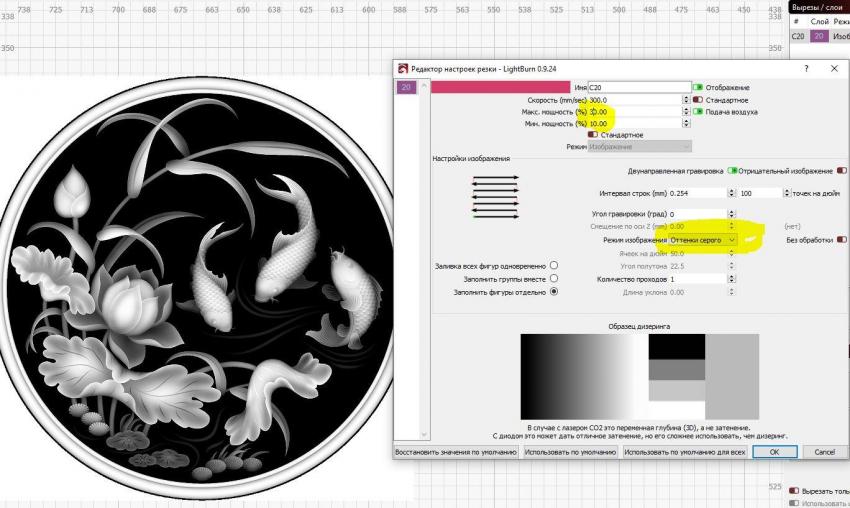This screenshot has height=508, width=850.
Task: Open the Режим изображения dropdown
Action: click(704, 241)
